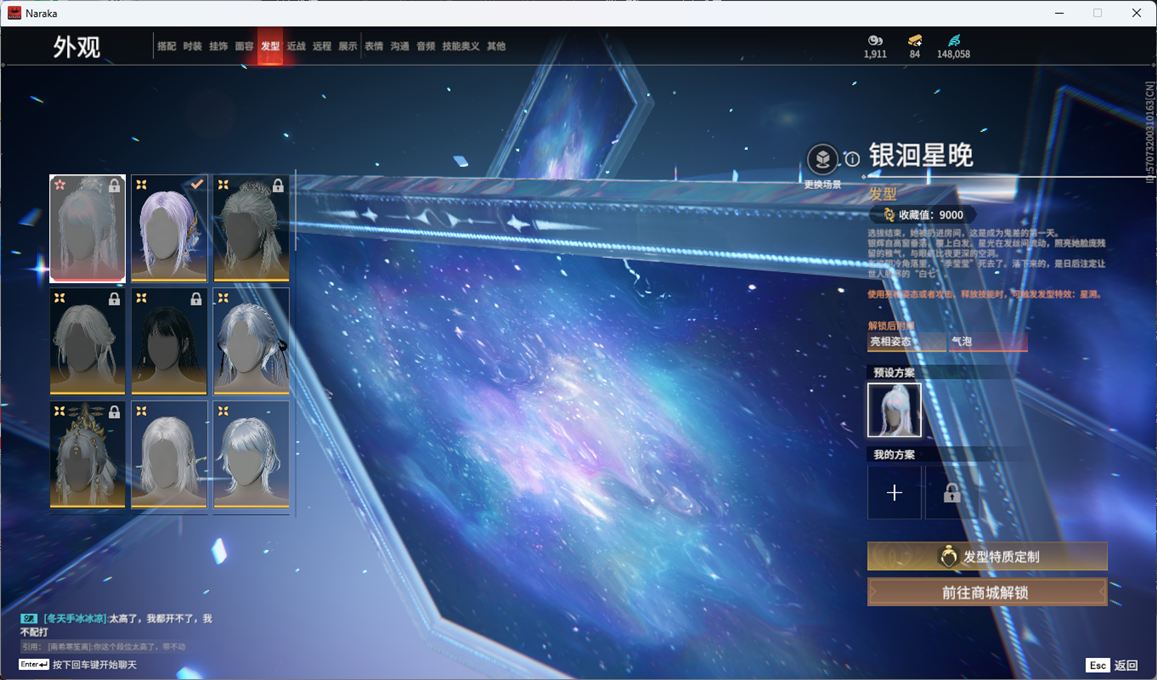Click the 亮相姿态 unlock bonus item
This screenshot has height=680, width=1157.
point(905,342)
